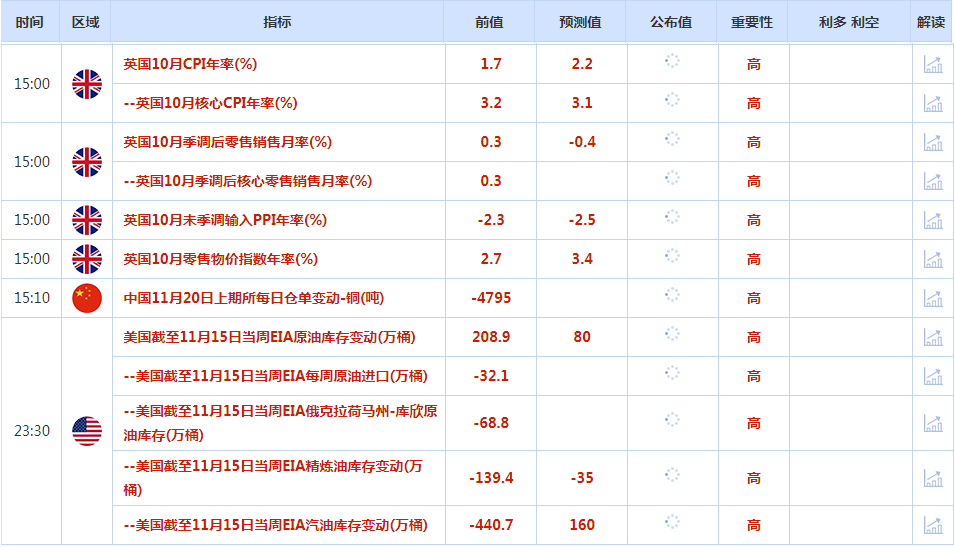Open 美国EIA原油库存变动(万桶) indicator link
The image size is (954, 547).
[x=269, y=337]
